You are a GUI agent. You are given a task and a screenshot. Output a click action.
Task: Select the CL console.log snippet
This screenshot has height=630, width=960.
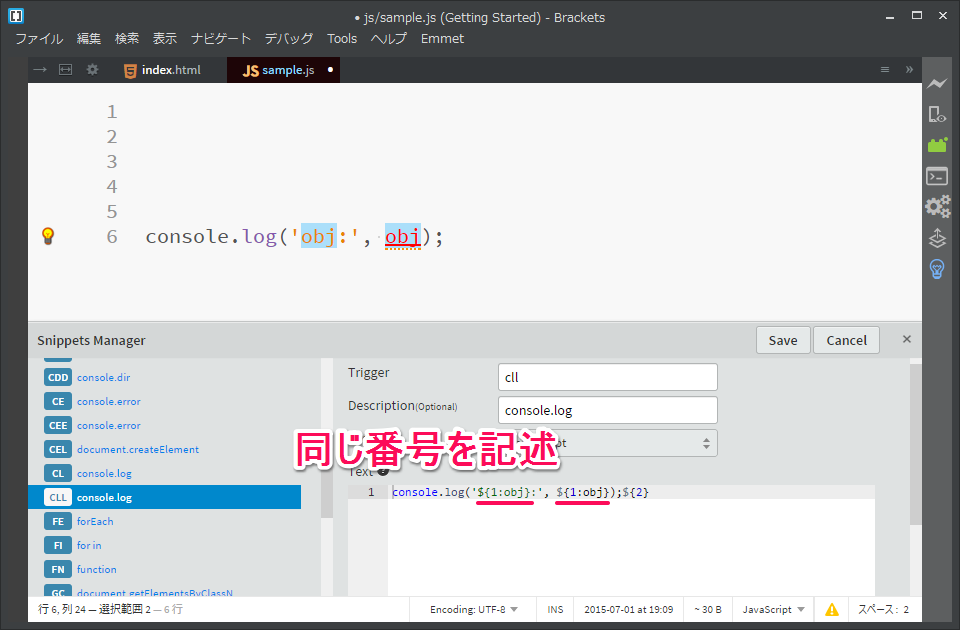pyautogui.click(x=165, y=473)
